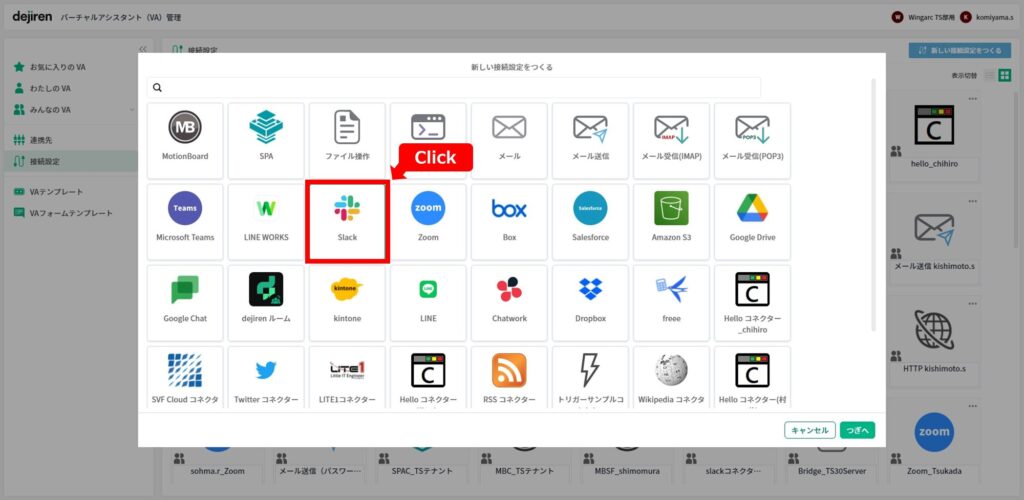Image resolution: width=1024 pixels, height=500 pixels.
Task: Select the Google Drive connector
Action: 752,222
